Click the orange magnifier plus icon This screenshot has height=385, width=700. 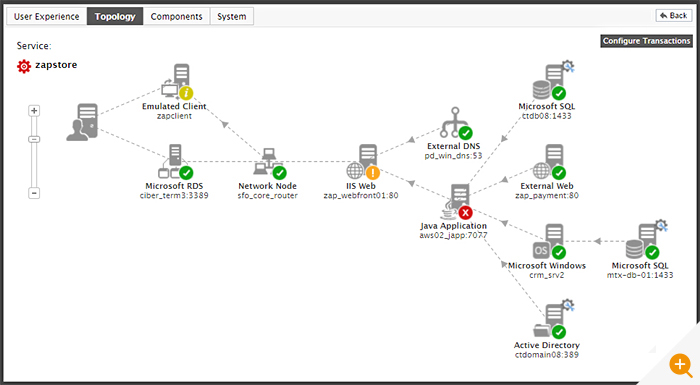click(680, 364)
